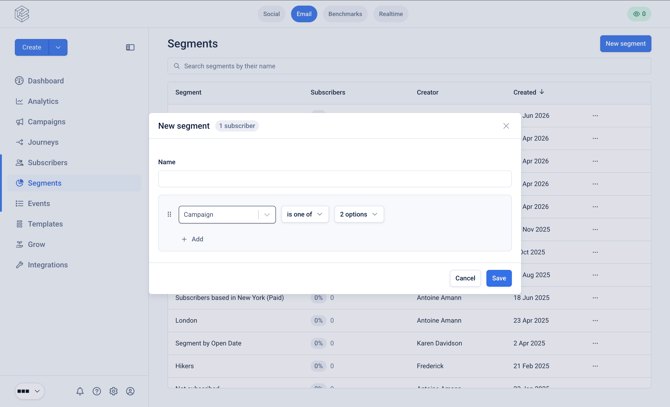Viewport: 670px width, 407px height.
Task: Click the Templates icon in sidebar
Action: pyautogui.click(x=19, y=224)
